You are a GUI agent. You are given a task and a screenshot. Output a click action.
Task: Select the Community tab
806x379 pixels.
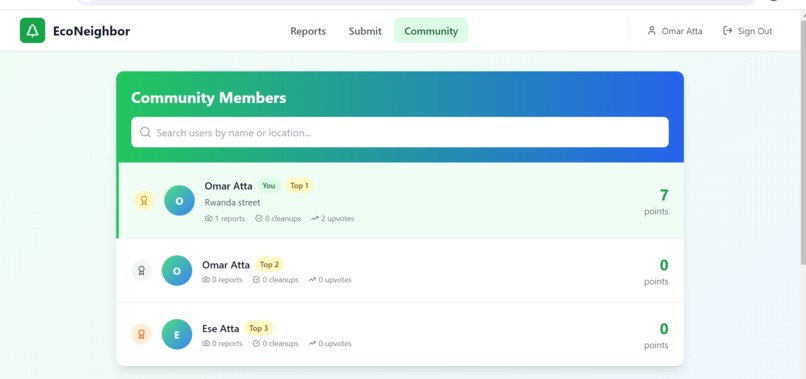coord(431,31)
